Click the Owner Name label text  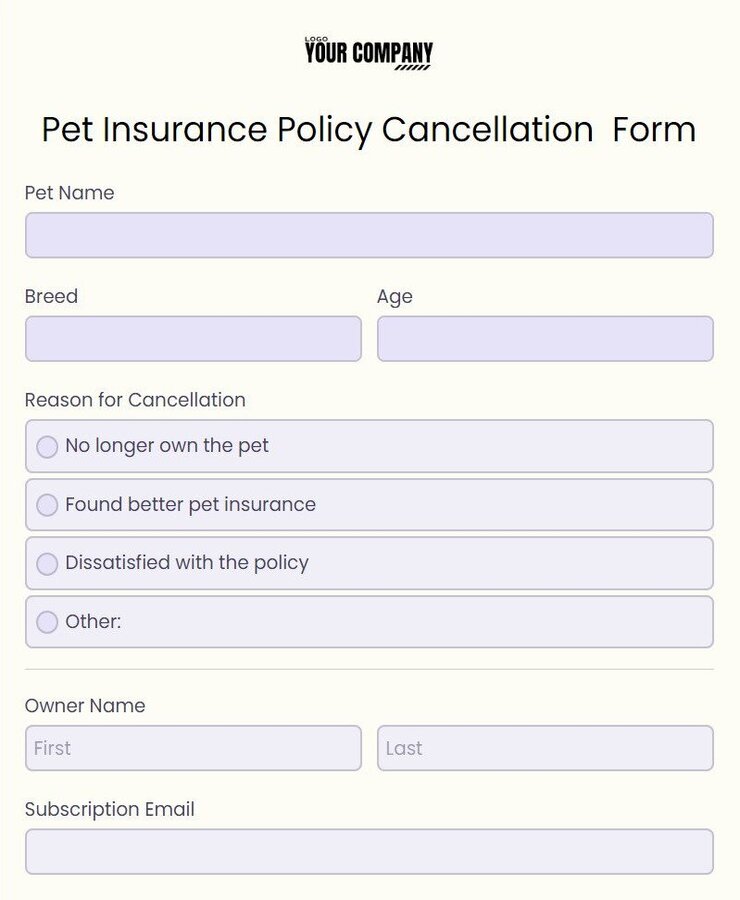86,706
